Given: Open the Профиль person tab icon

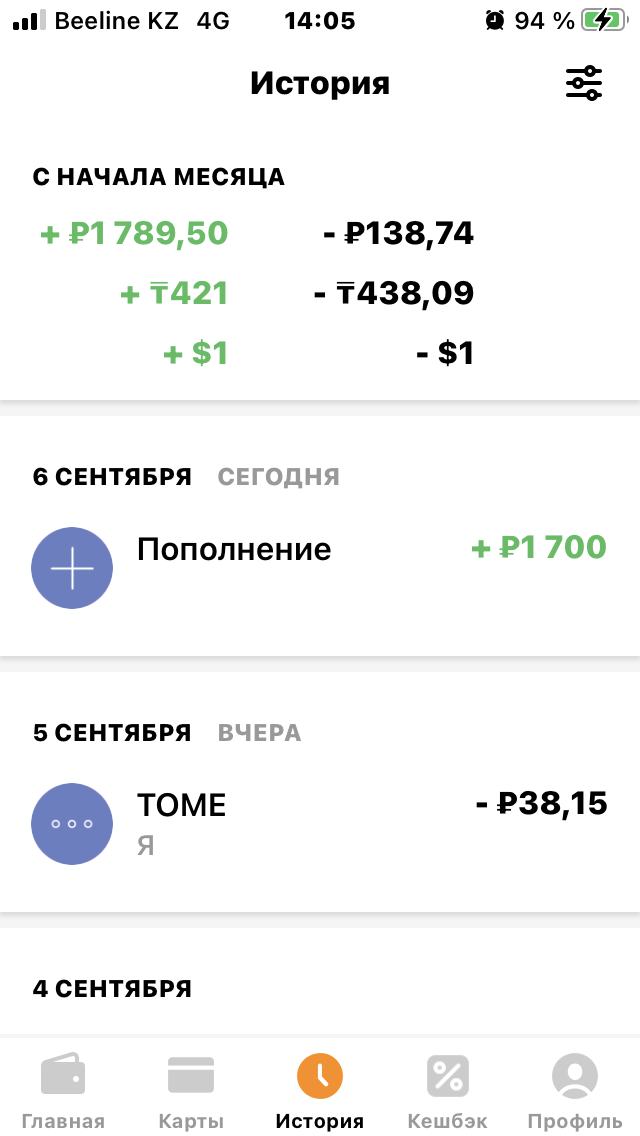Looking at the screenshot, I should point(574,1076).
